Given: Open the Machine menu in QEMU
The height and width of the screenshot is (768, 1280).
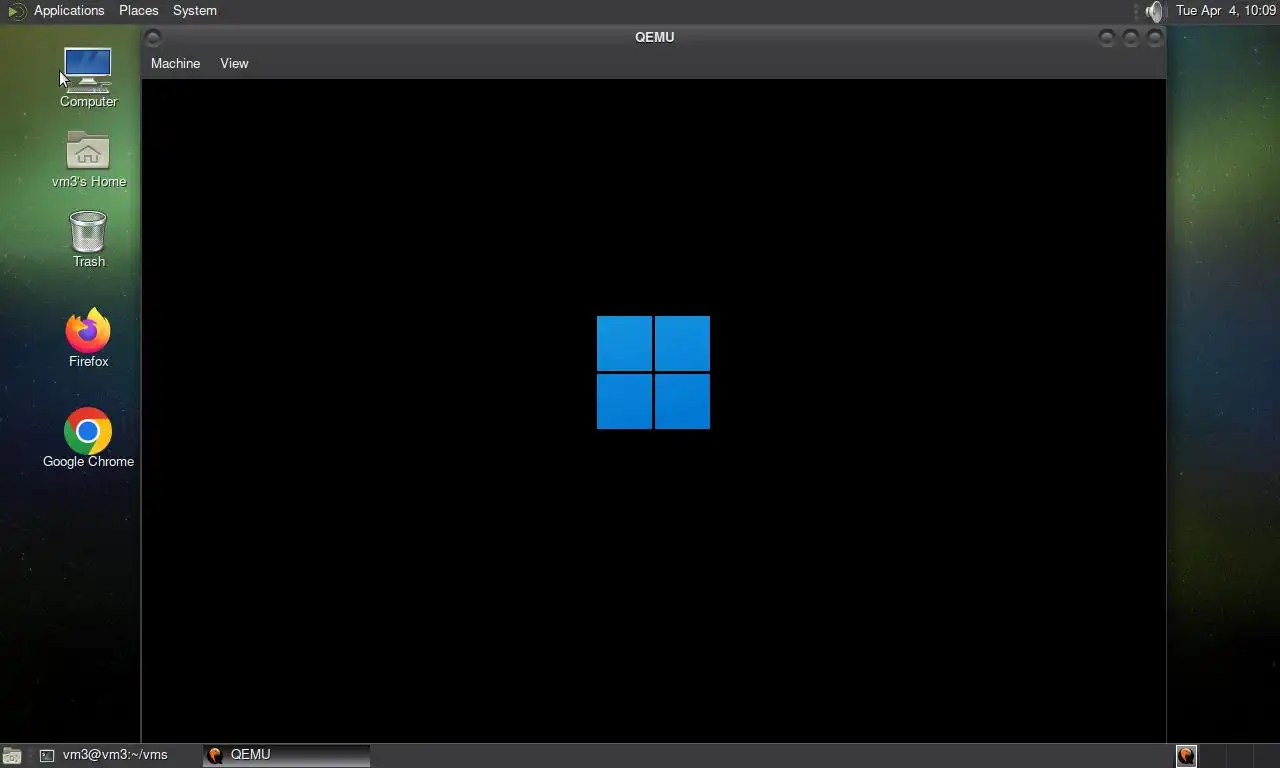Looking at the screenshot, I should click(x=175, y=63).
